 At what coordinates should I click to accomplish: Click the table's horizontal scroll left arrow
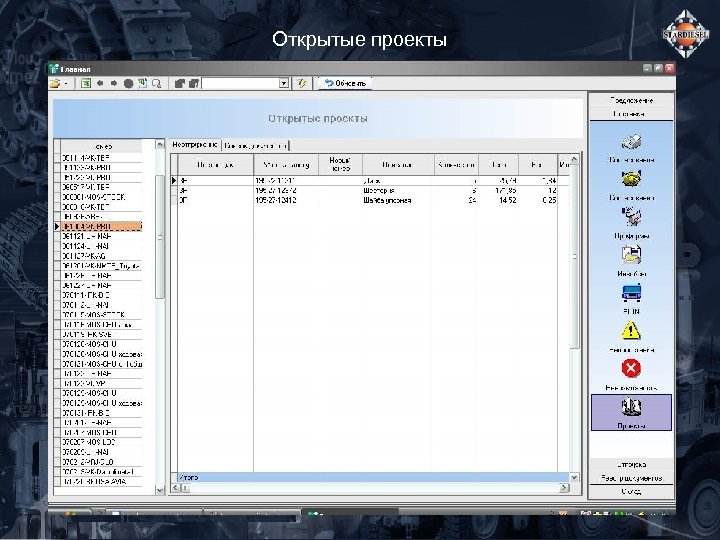pyautogui.click(x=175, y=488)
